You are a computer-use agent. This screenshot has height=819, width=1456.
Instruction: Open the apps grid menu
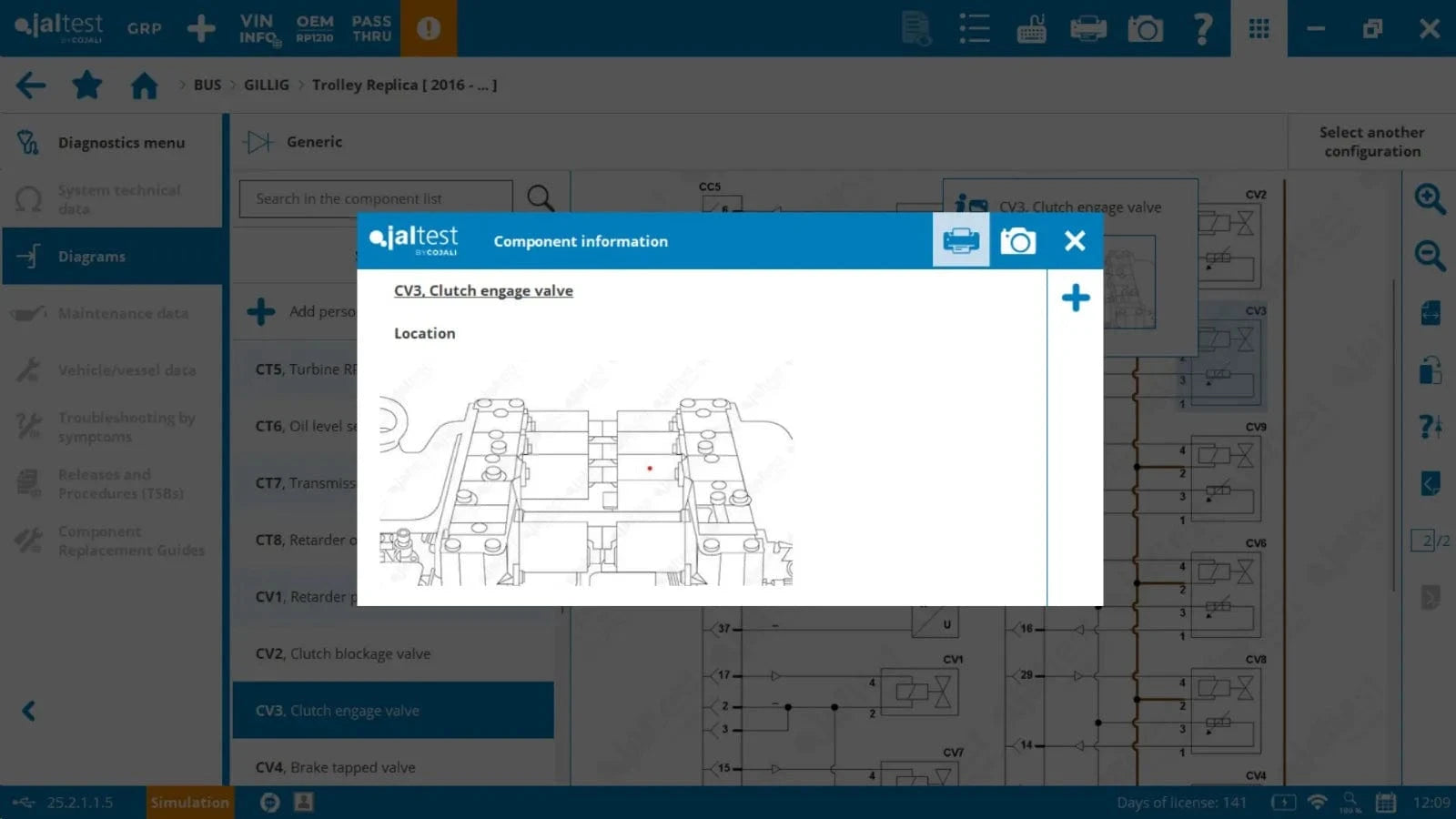point(1259,28)
